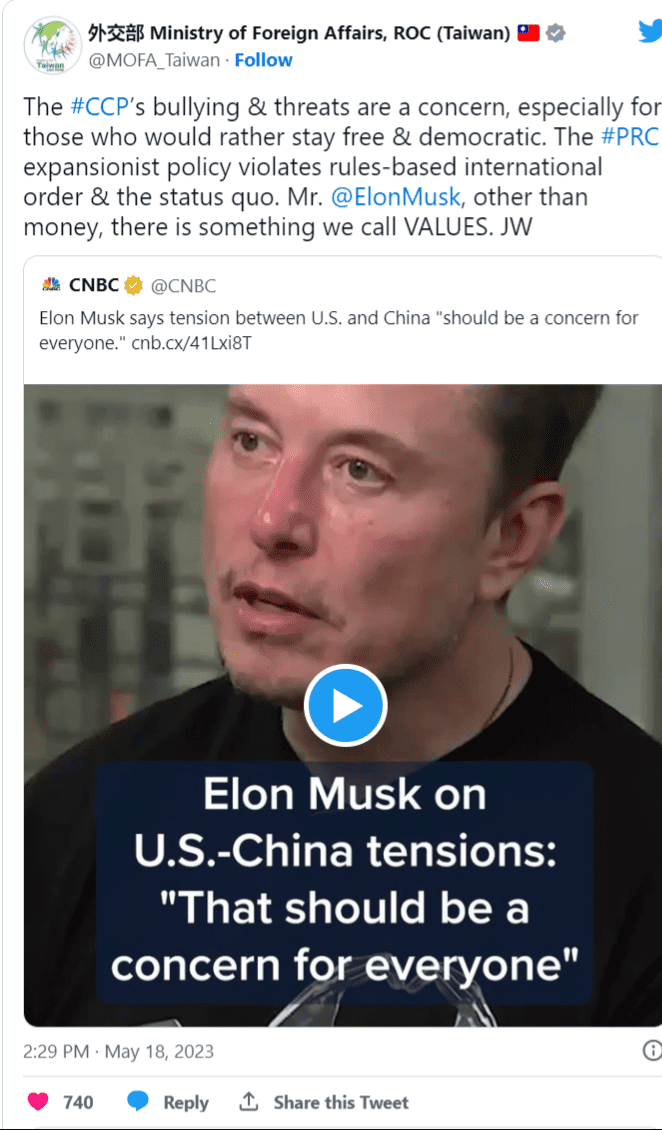This screenshot has height=1130, width=662.
Task: Follow the @MOFA_Taiwan account
Action: click(264, 61)
